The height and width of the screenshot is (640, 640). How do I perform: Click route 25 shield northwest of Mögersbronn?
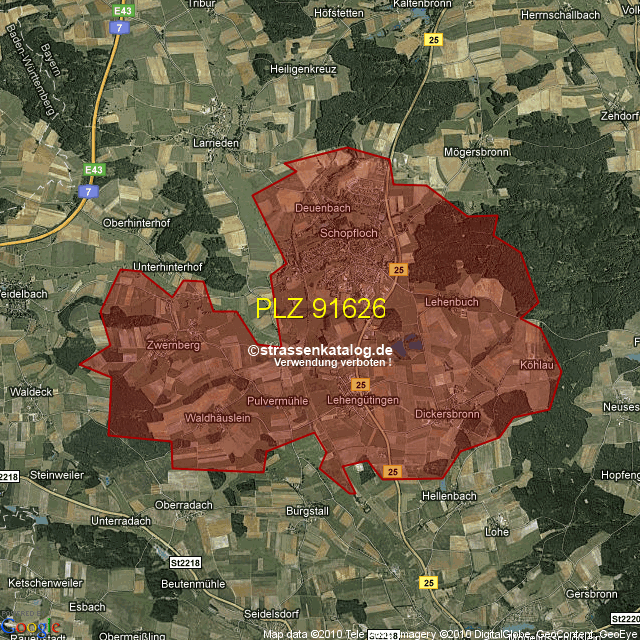tap(431, 39)
